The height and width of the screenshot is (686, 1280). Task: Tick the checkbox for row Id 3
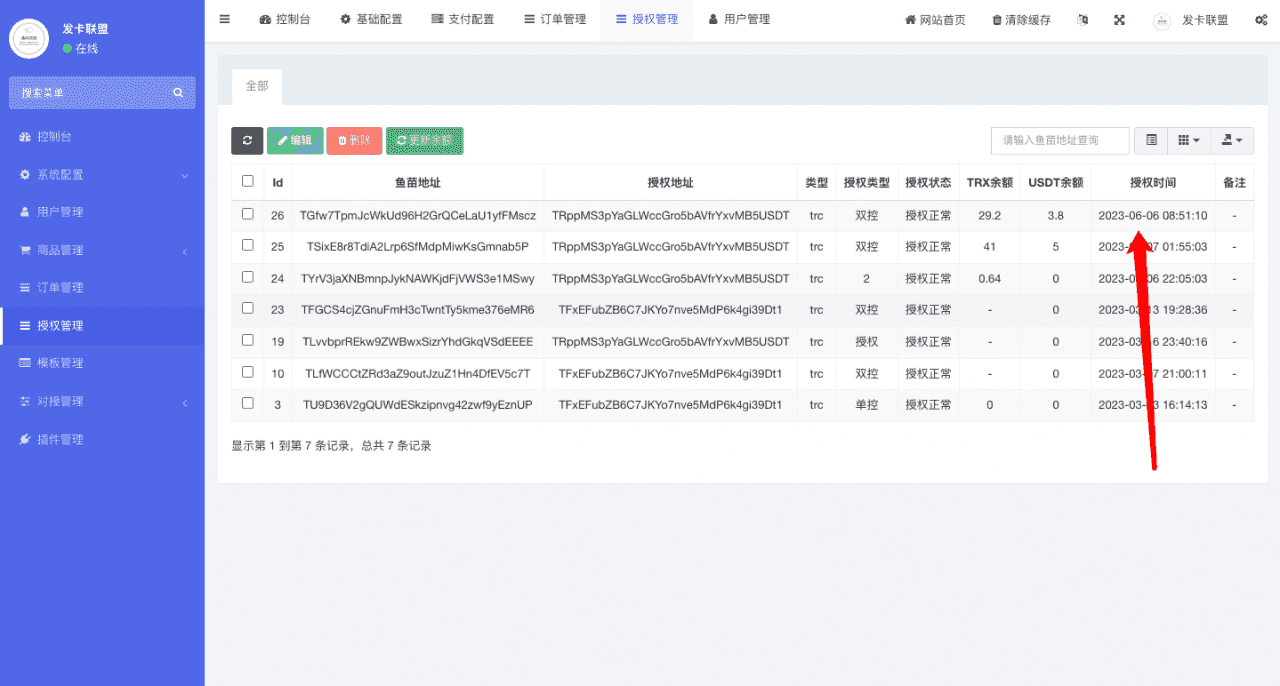(248, 404)
